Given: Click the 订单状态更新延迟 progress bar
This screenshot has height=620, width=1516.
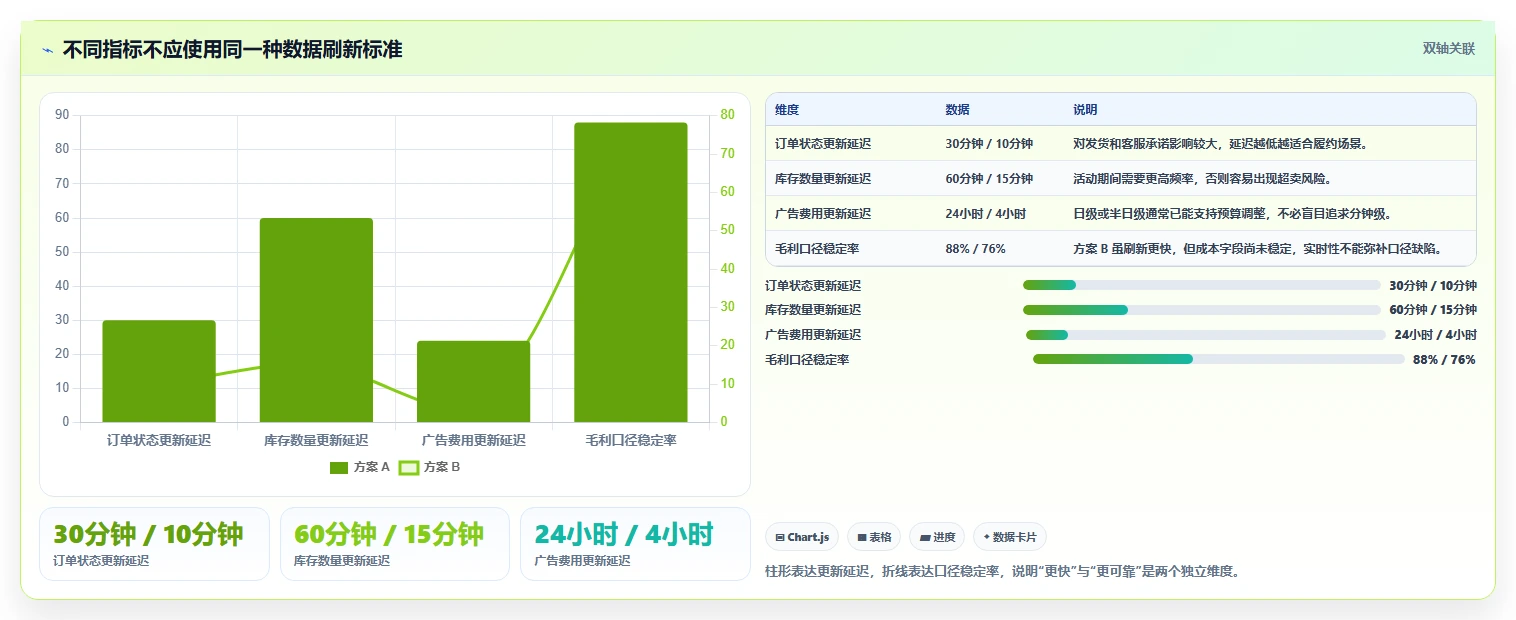Looking at the screenshot, I should [1202, 285].
